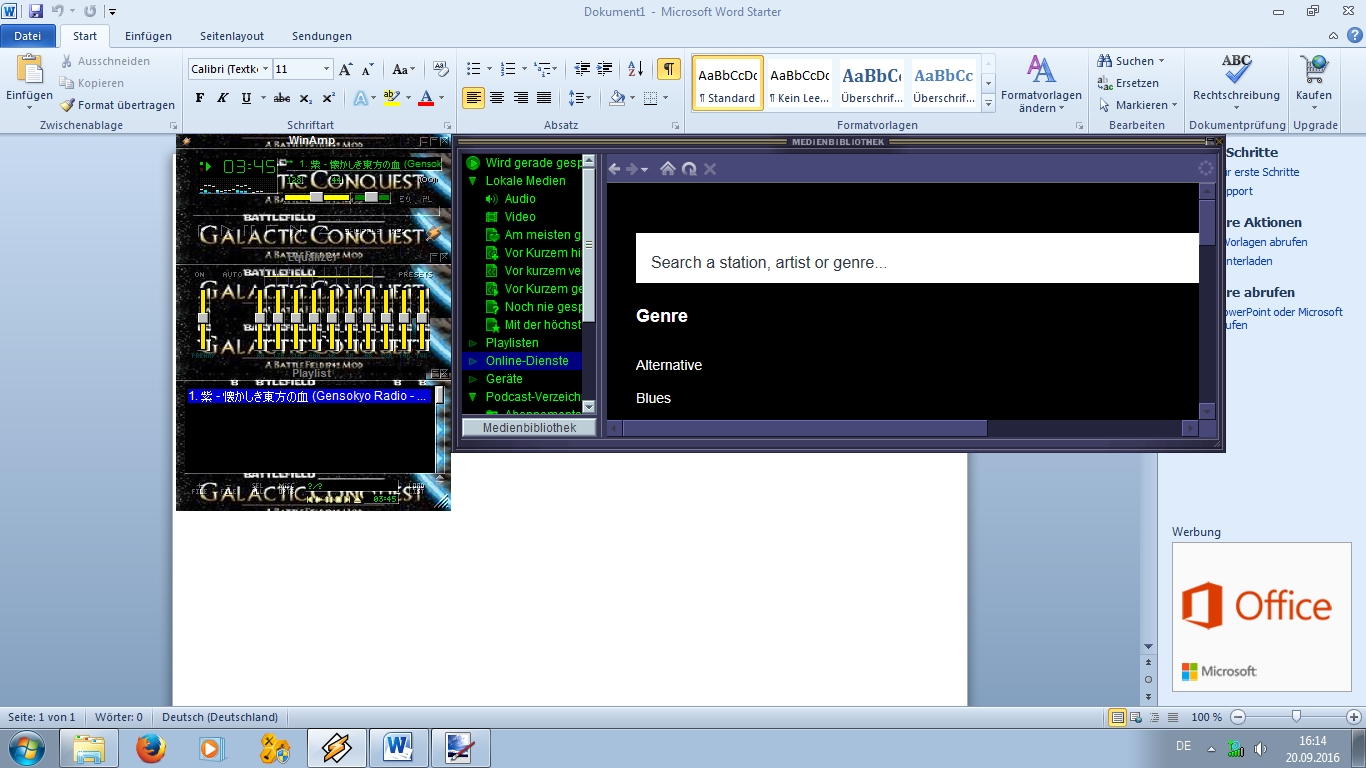
Task: Toggle strikethrough text formatting
Action: point(282,98)
